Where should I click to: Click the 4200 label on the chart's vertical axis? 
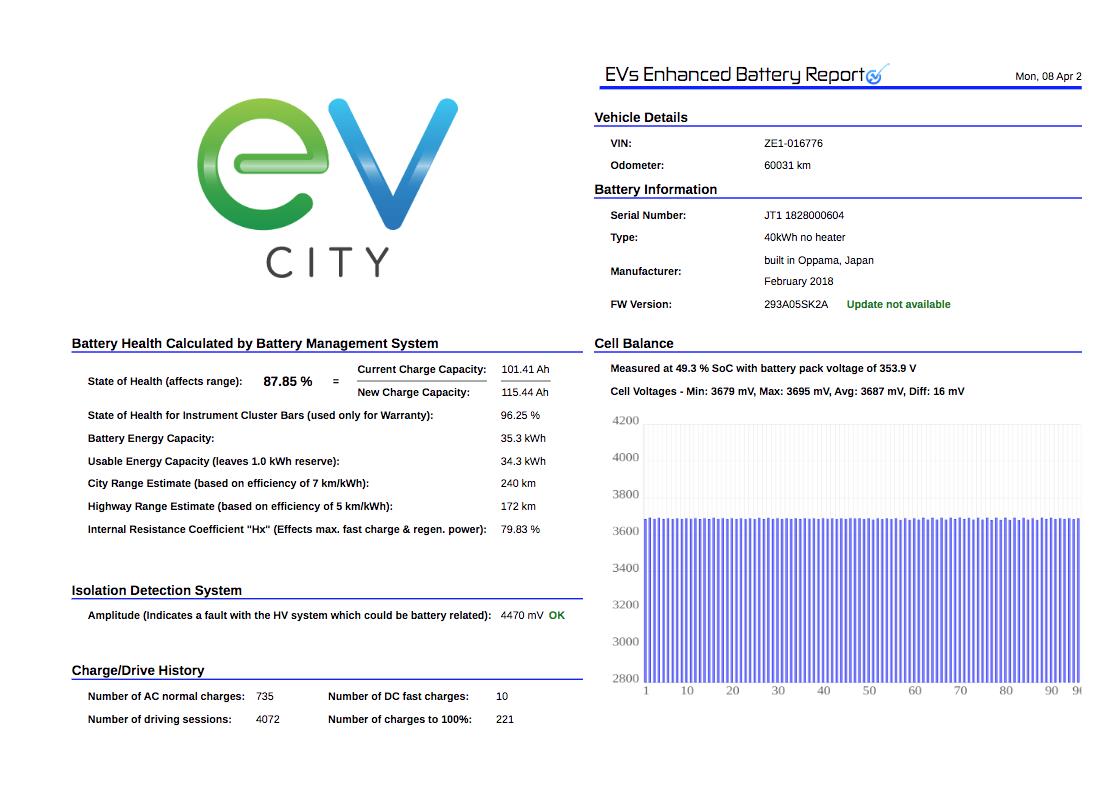tap(626, 420)
